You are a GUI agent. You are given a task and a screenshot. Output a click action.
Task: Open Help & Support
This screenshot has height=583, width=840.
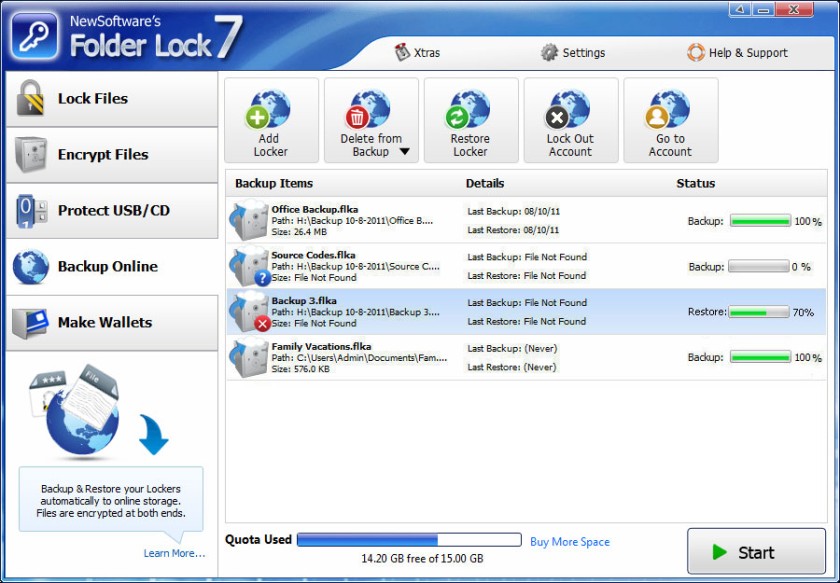[x=737, y=53]
